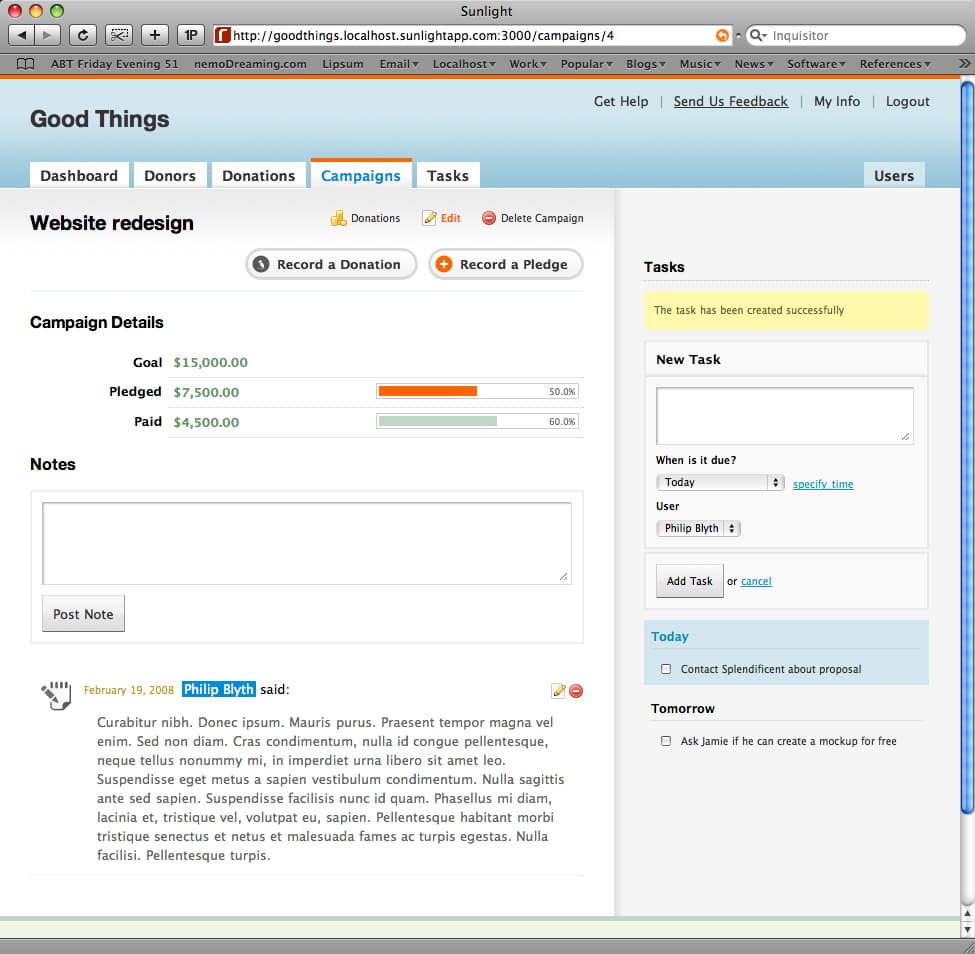Check the Contact Splendificent about proposal task
This screenshot has width=975, height=954.
666,669
